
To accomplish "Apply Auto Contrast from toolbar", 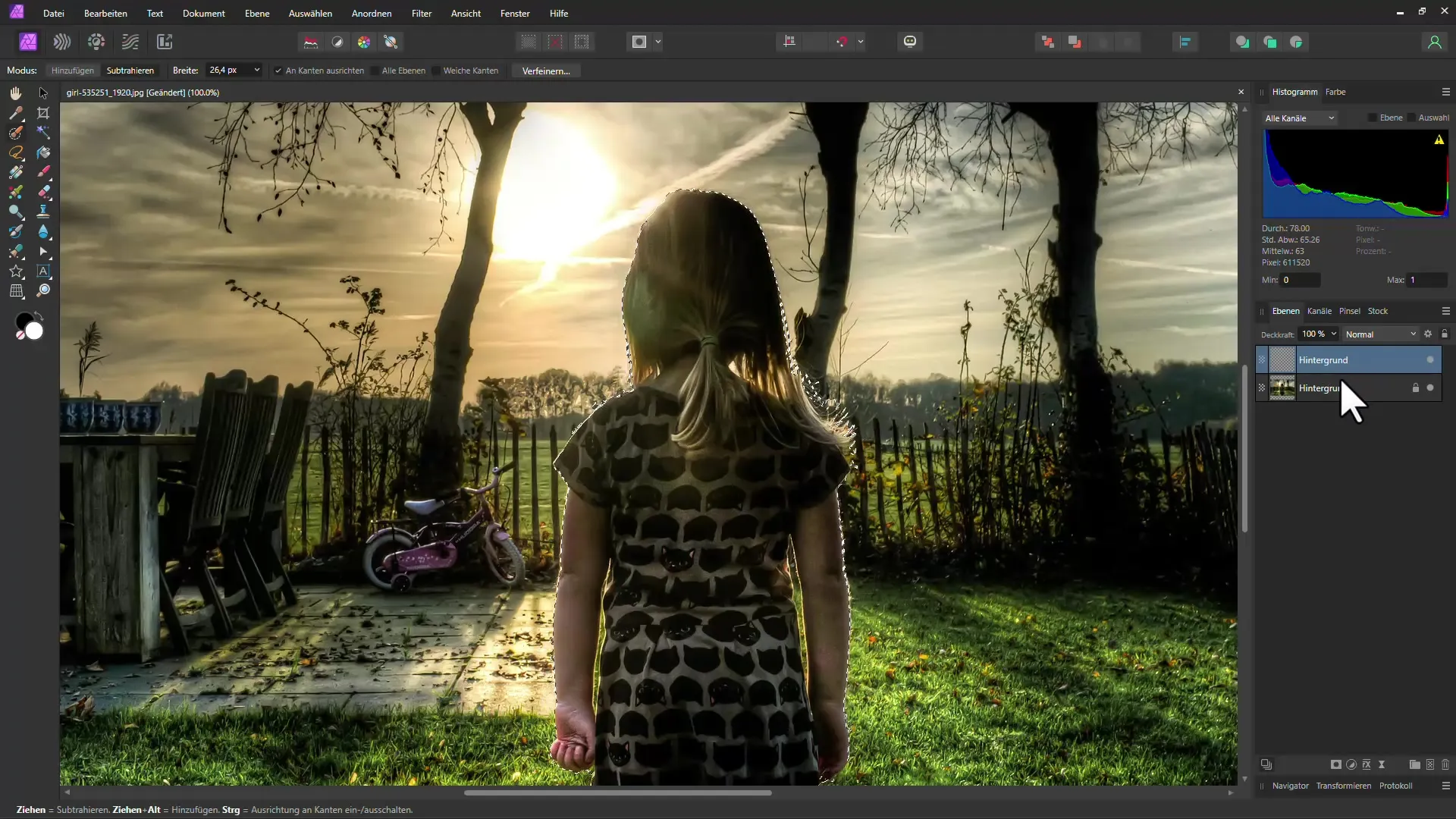I will (337, 42).
